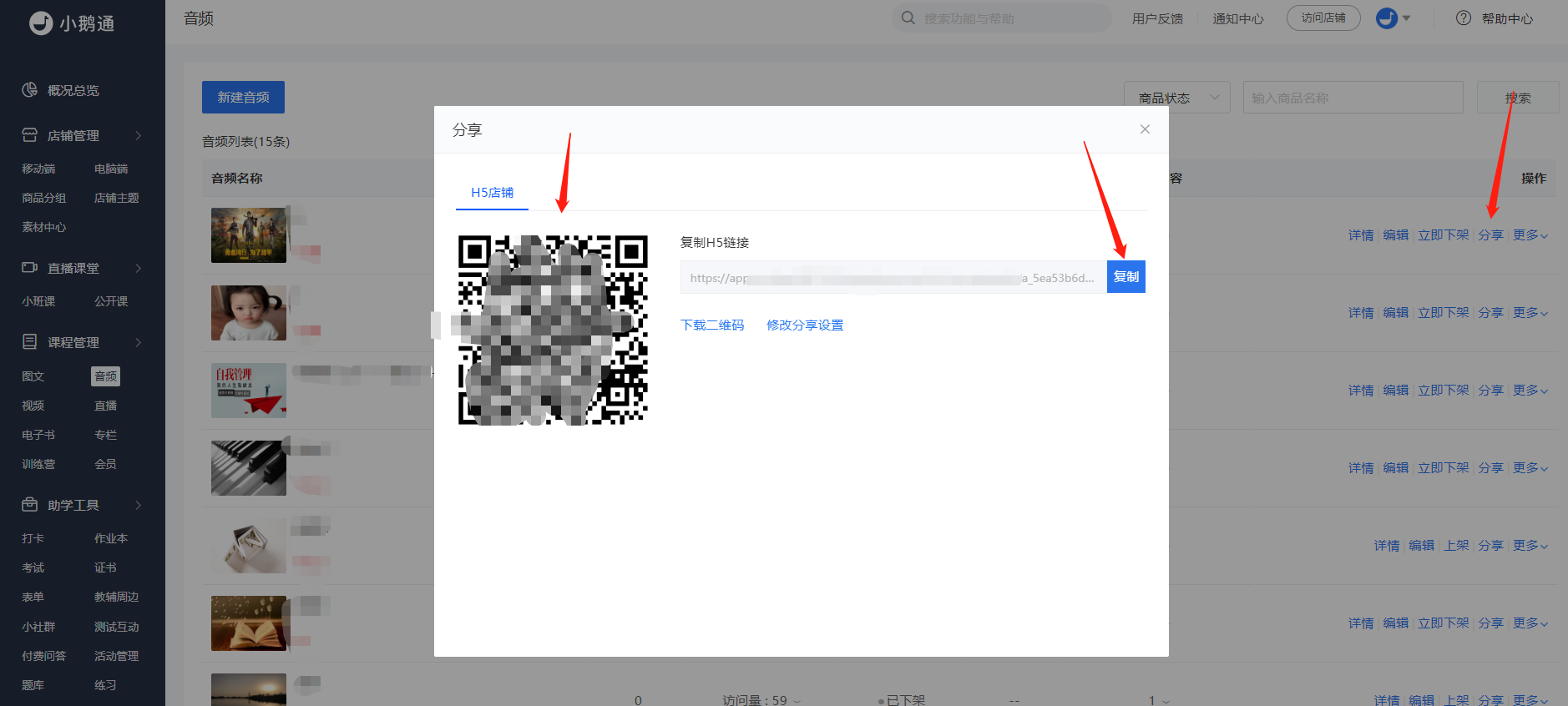This screenshot has width=1568, height=706.
Task: Click the 直播课堂 camera icon in sidebar
Action: click(x=29, y=267)
